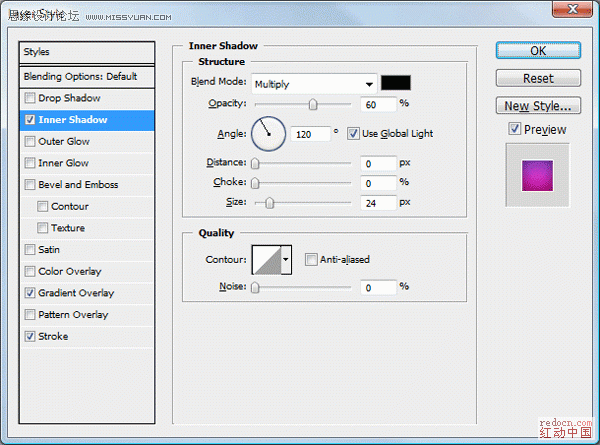The width and height of the screenshot is (600, 445).
Task: Toggle the Use Global Light checkbox
Action: [353, 134]
